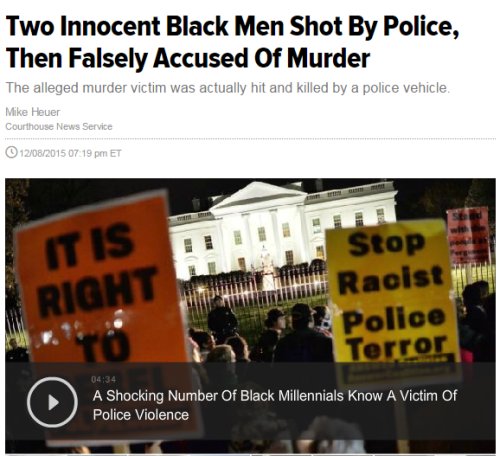Open the video titled 'A Shocking Number Of Black Millennials'
Viewport: 500px width, 456px height.
tap(275, 405)
